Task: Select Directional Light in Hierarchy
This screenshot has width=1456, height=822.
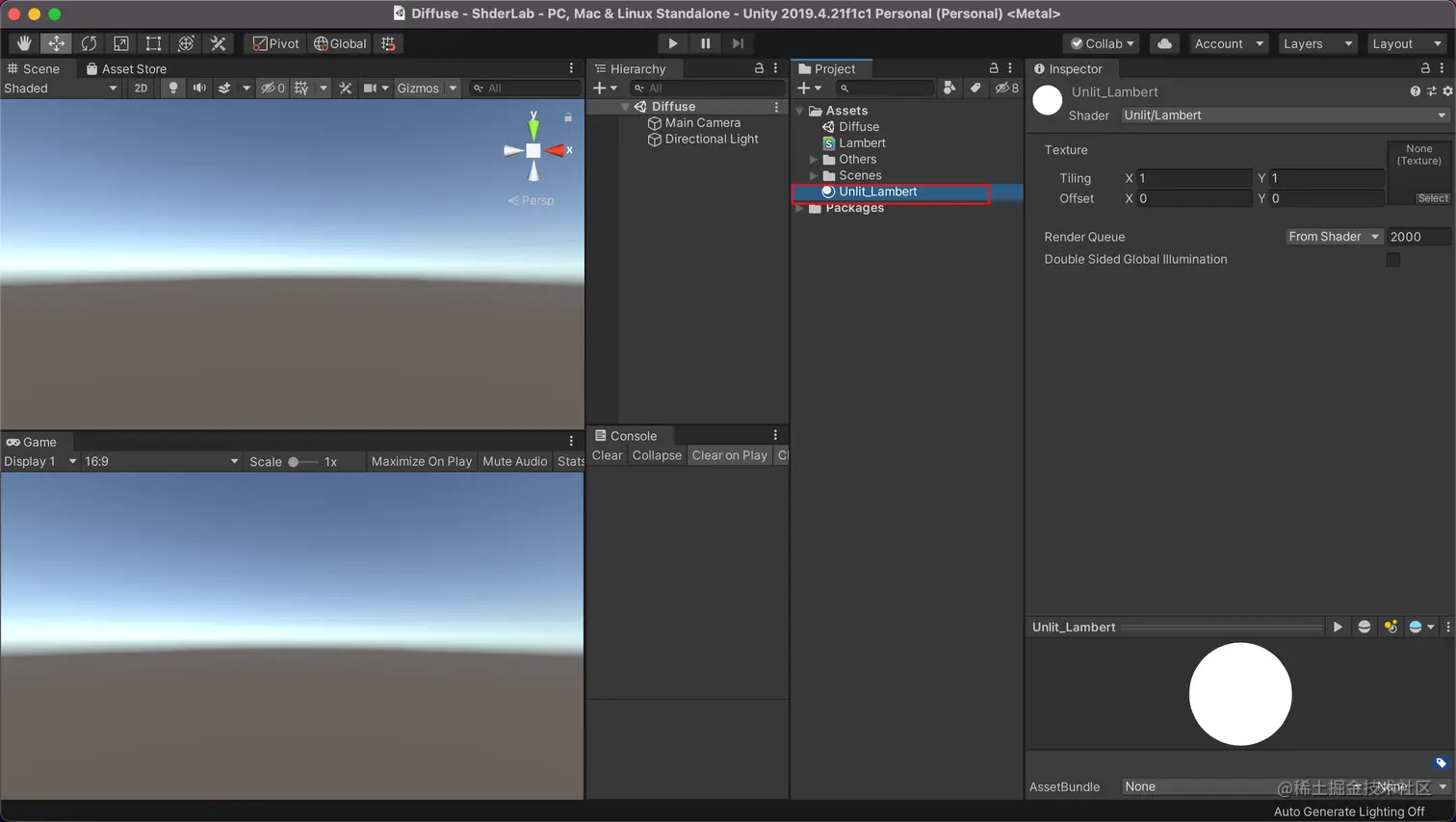Action: point(712,140)
